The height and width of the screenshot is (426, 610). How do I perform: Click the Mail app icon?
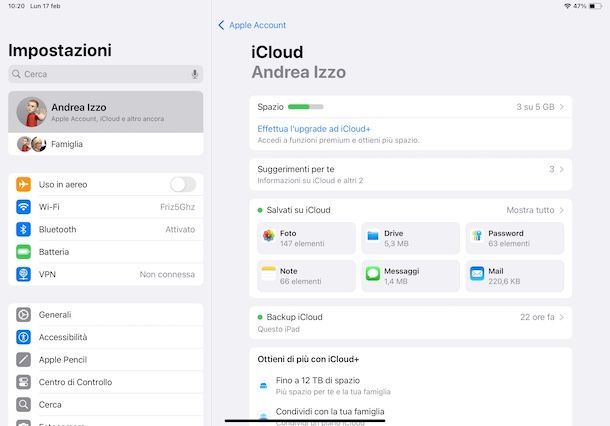pyautogui.click(x=477, y=273)
